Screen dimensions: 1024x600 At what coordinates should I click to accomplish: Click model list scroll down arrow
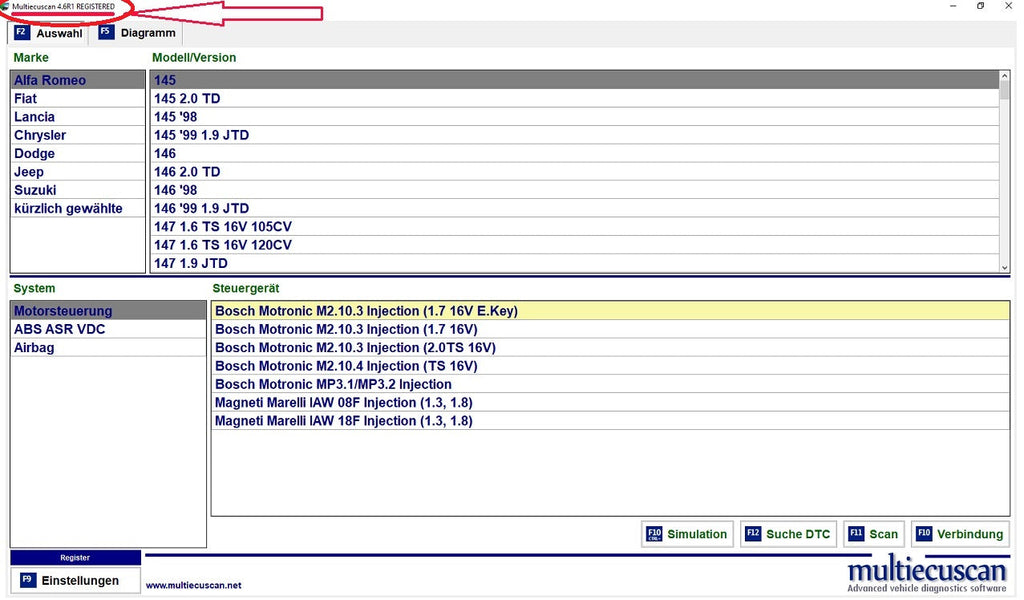click(x=1004, y=267)
